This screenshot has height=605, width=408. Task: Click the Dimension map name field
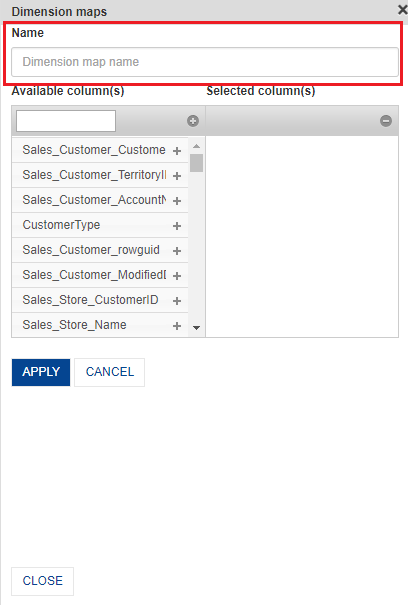(205, 62)
